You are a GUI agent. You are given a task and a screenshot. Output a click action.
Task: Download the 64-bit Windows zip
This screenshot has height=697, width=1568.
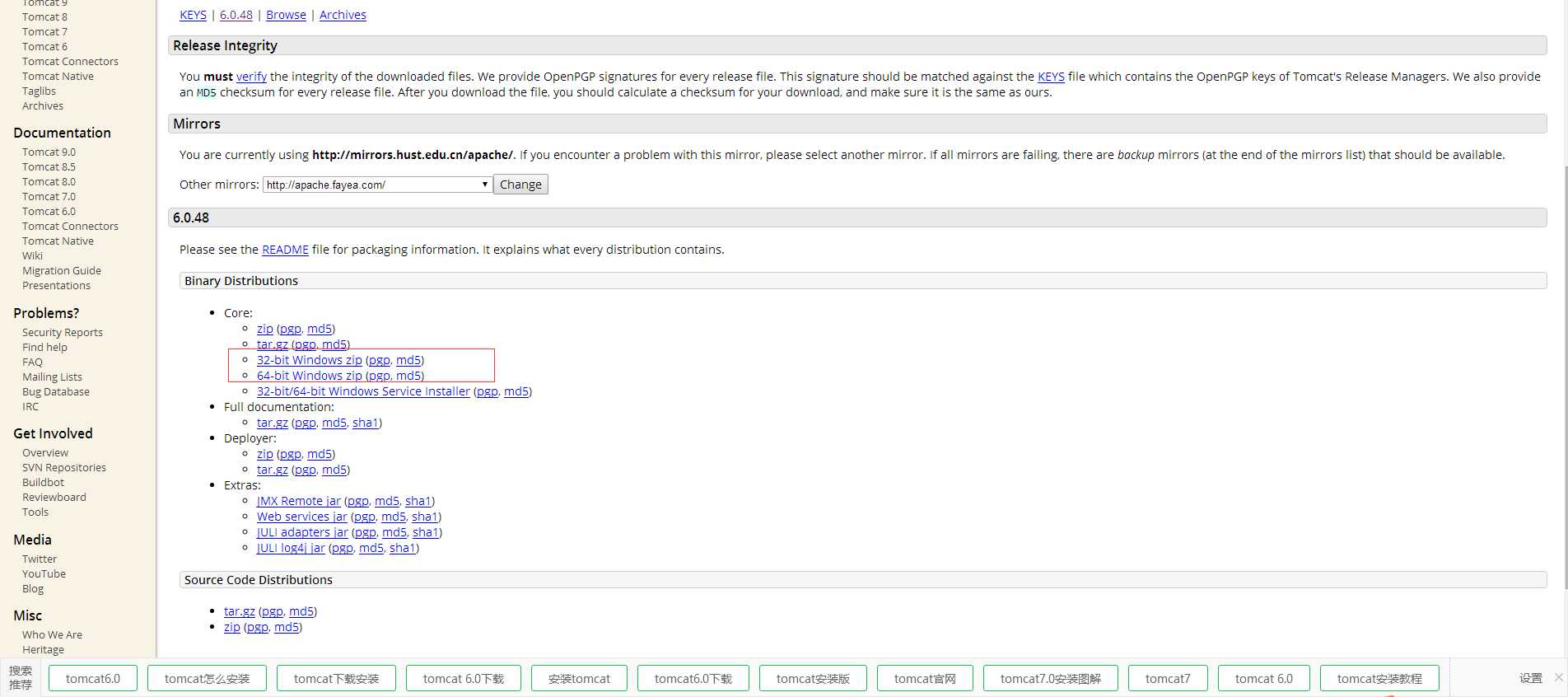(309, 376)
